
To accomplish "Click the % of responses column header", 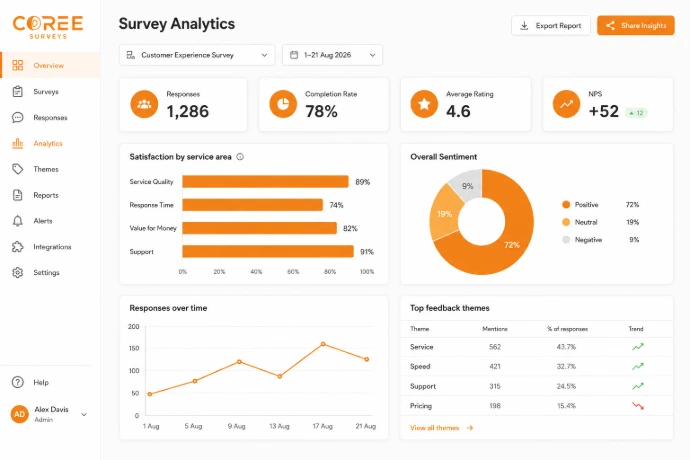I will coord(567,329).
